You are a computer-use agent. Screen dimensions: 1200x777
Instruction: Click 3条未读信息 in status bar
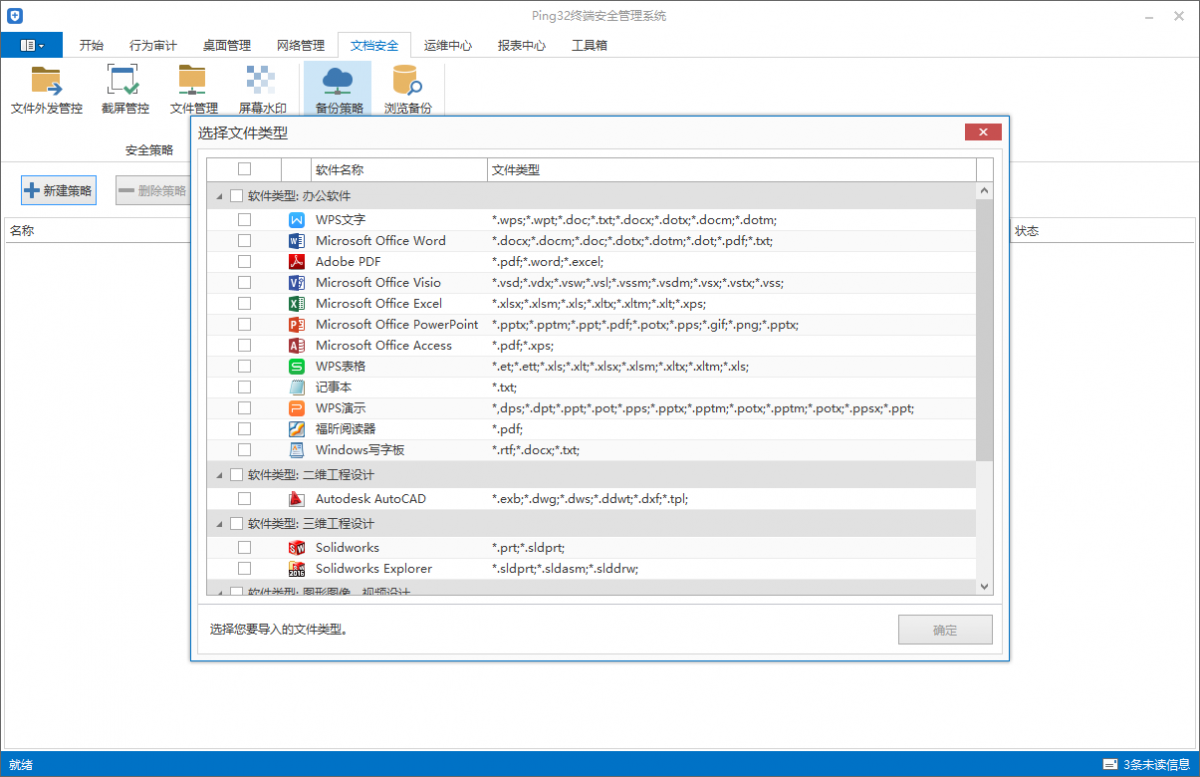click(x=1158, y=765)
